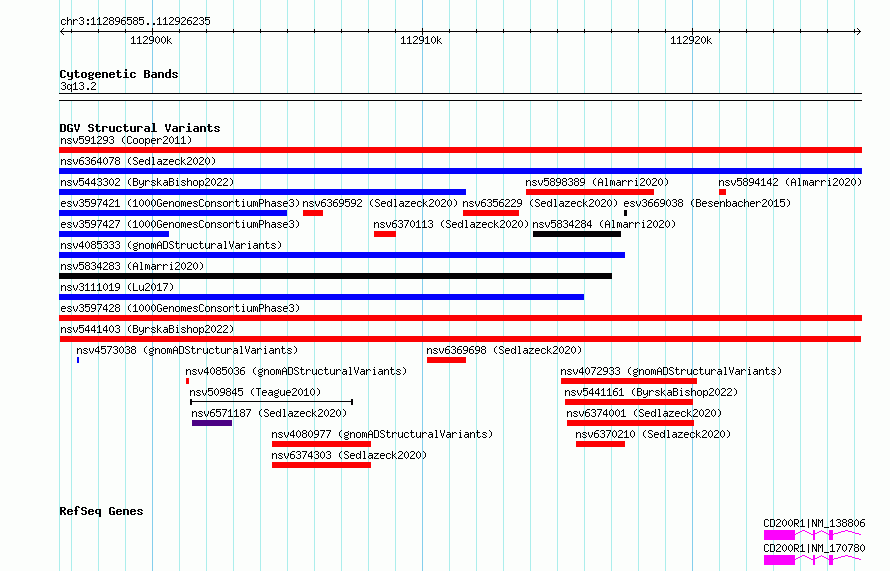Click the nsv6374001 (Sedlazeck2020) label
The image size is (890, 571).
(x=644, y=413)
